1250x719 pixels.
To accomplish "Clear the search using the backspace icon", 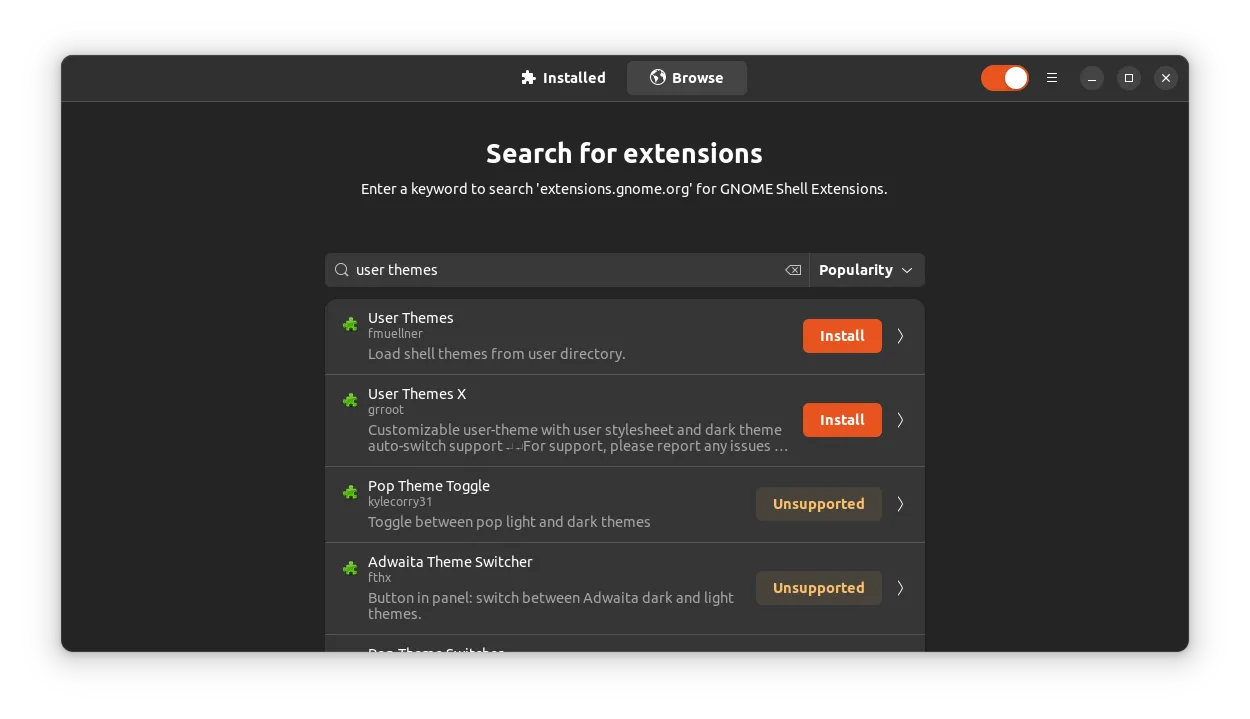I will tap(793, 270).
